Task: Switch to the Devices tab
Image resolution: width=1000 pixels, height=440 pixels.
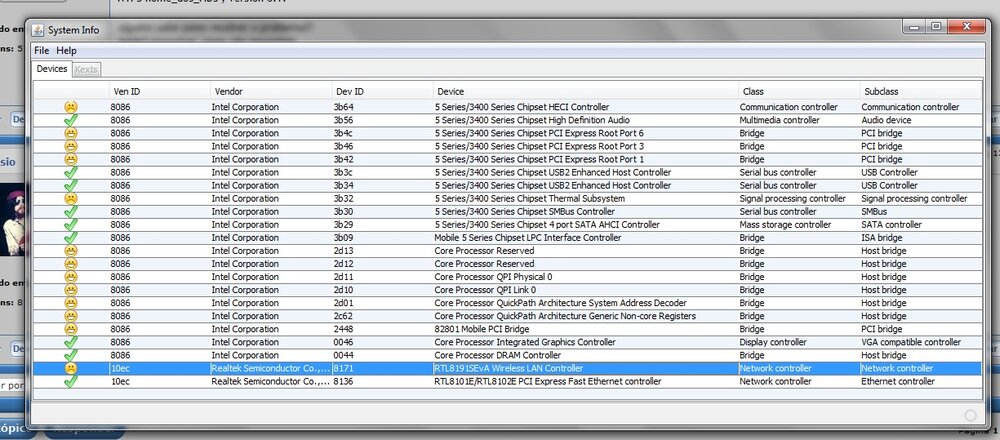Action: pos(52,69)
